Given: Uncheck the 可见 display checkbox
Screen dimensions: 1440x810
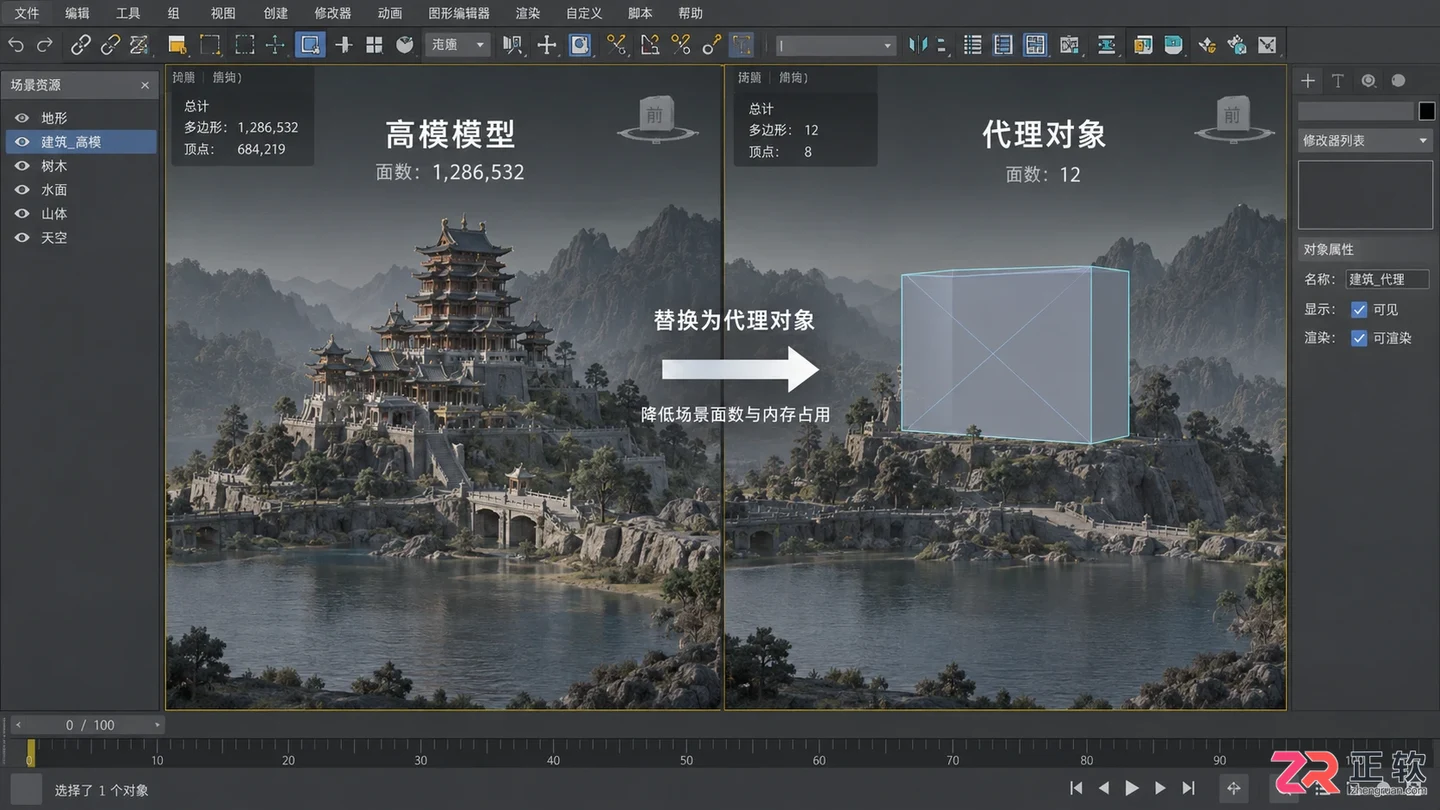Looking at the screenshot, I should 1359,310.
